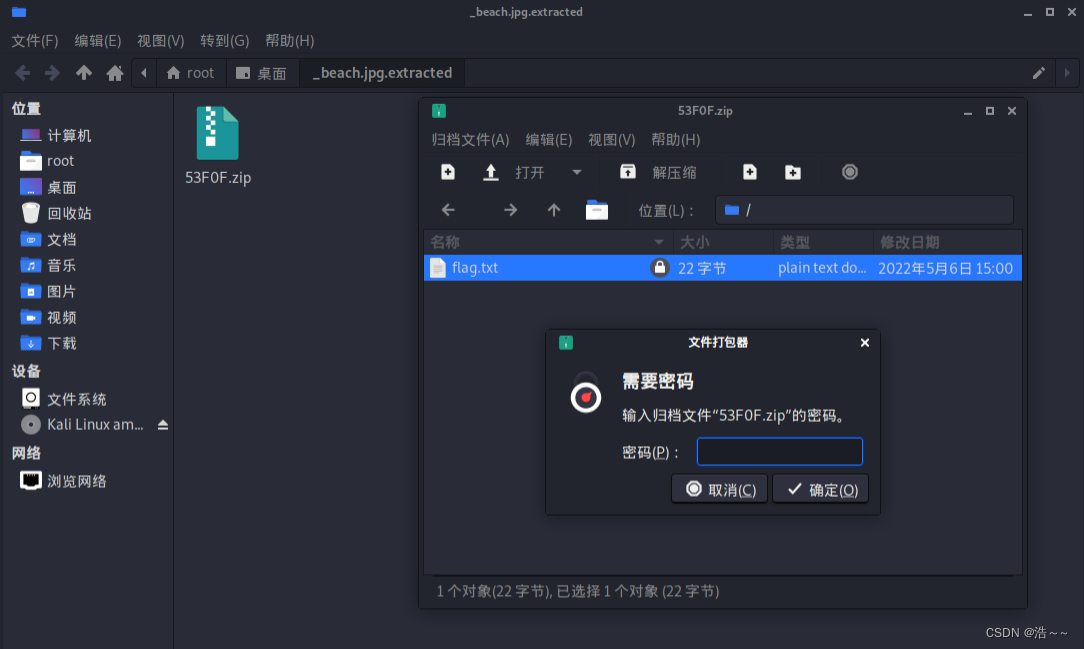Viewport: 1084px width, 649px height.
Task: Click the navigate up arrow in archive toolbar
Action: (x=552, y=210)
